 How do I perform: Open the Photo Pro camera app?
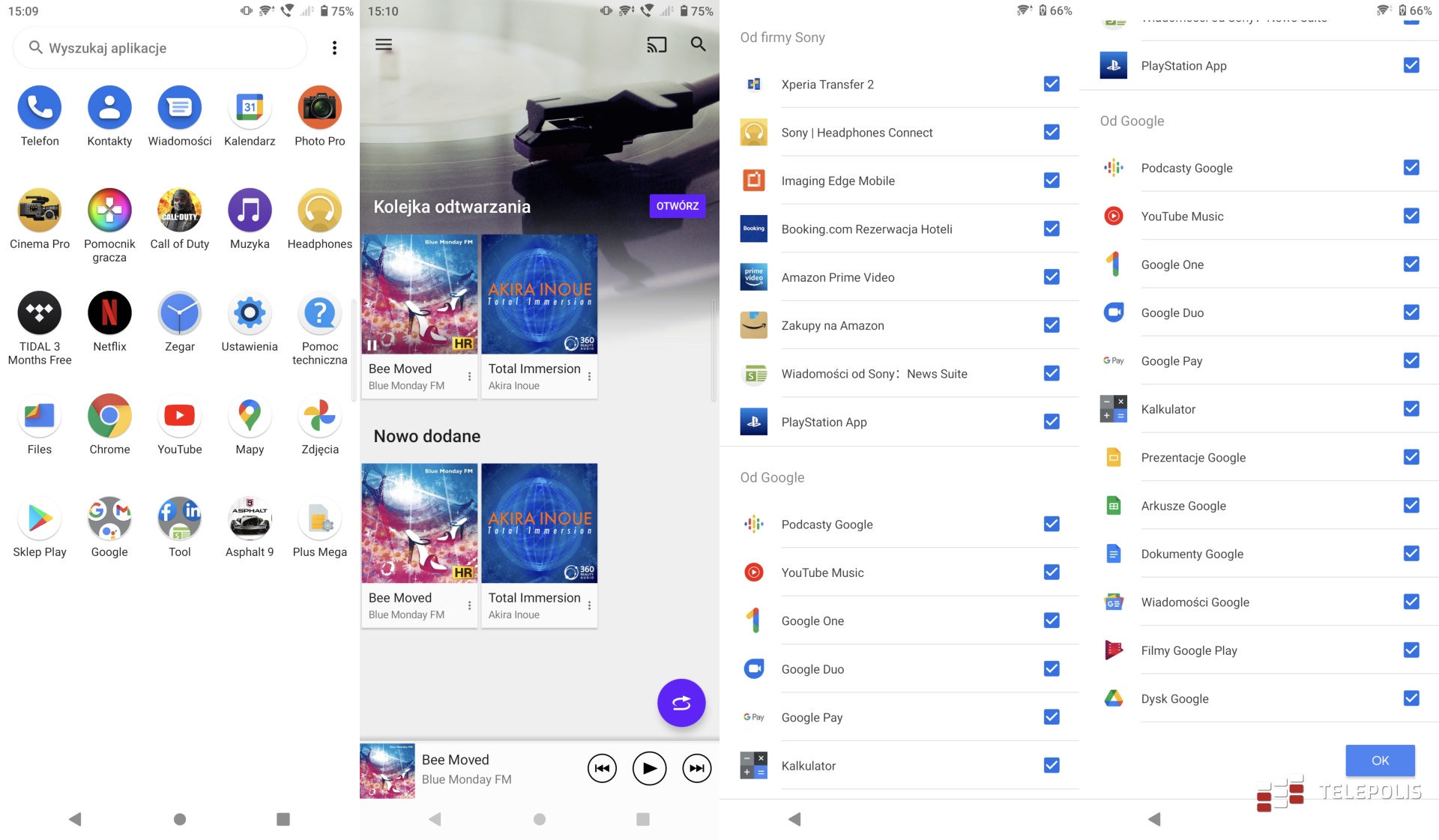tap(319, 108)
